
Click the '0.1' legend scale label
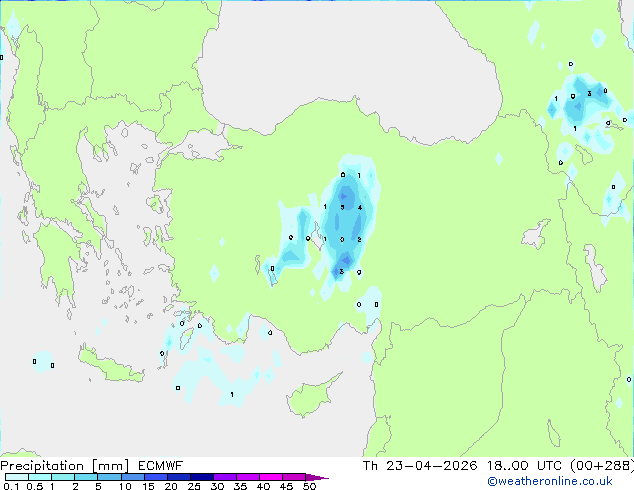(11, 486)
